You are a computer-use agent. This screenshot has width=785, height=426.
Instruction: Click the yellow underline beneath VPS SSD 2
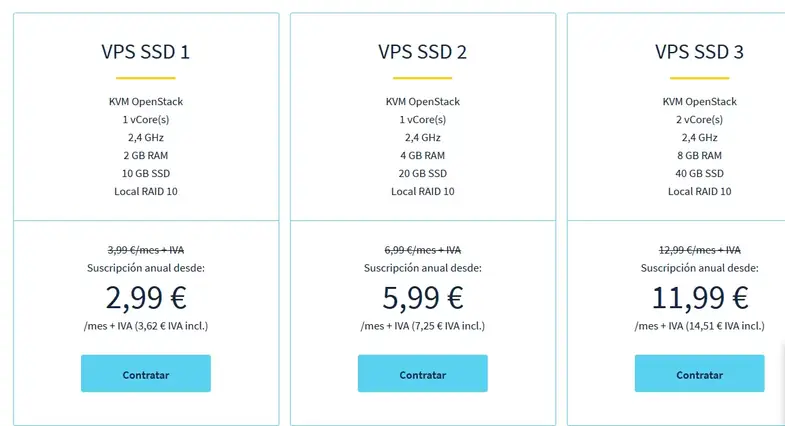coord(423,78)
